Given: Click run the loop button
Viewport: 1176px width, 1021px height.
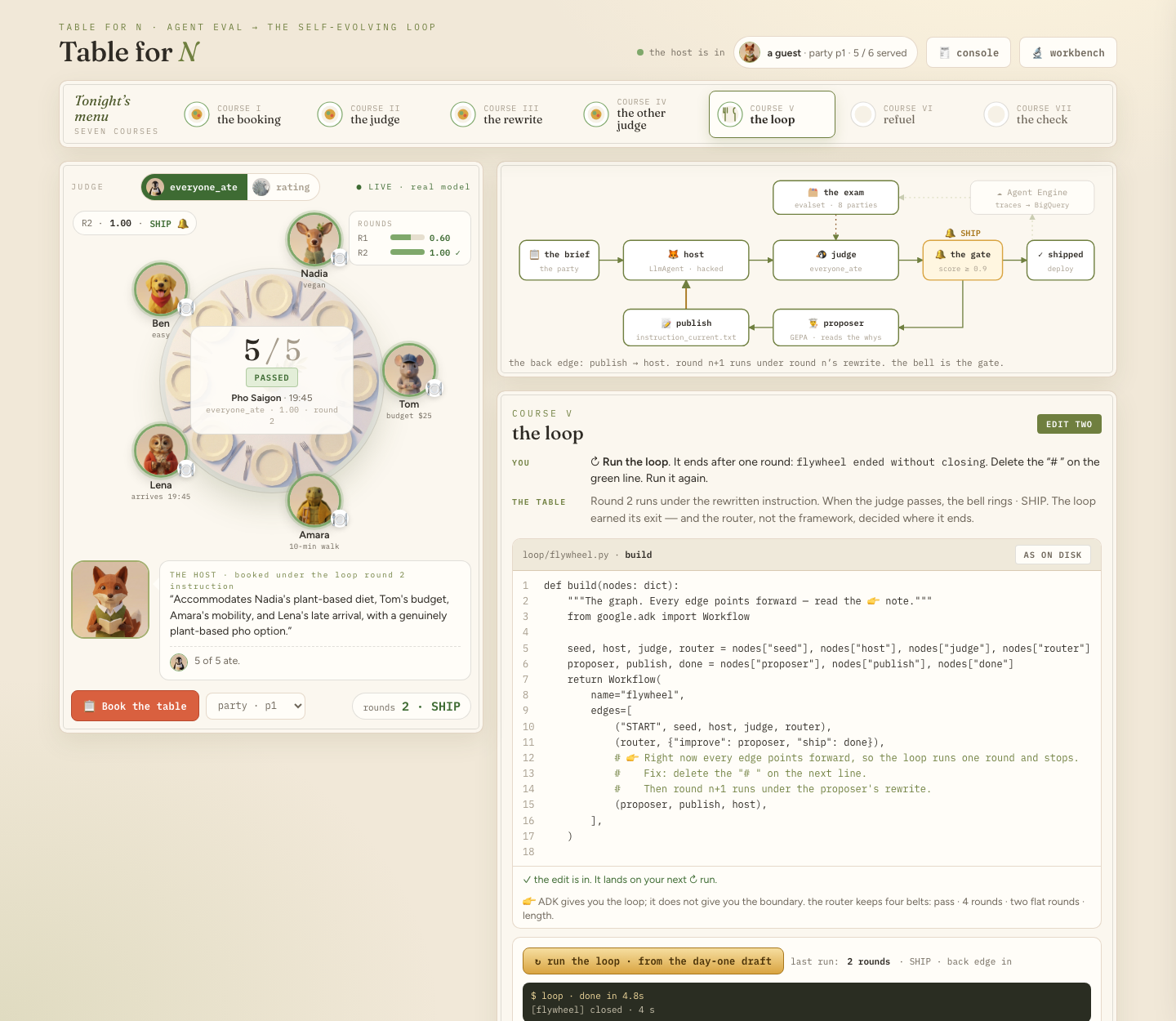Looking at the screenshot, I should click(653, 961).
